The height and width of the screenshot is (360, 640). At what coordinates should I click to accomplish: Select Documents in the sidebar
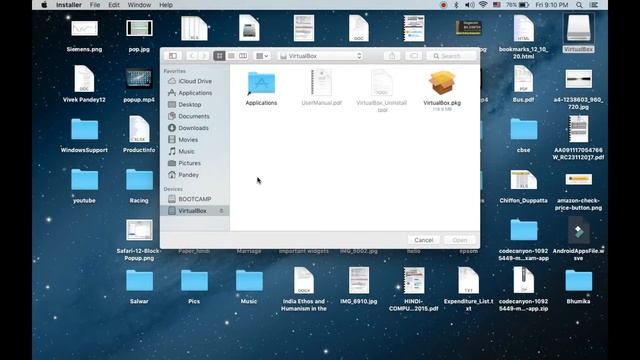pos(189,116)
